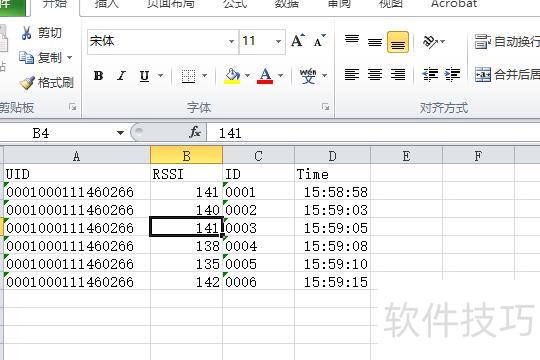Toggle bottom align button
540x360 pixels.
tap(398, 42)
